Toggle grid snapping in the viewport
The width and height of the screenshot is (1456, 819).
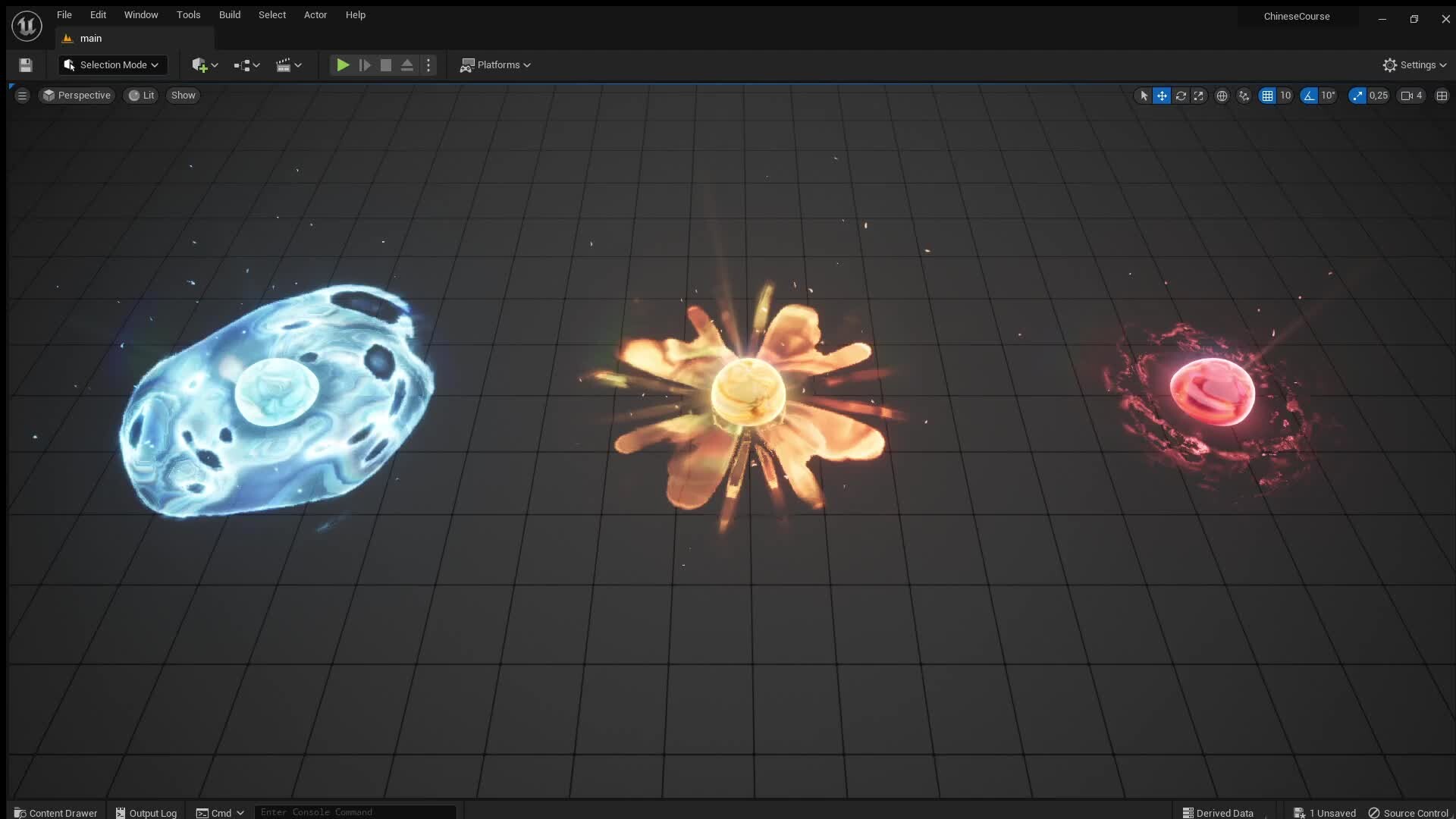(1269, 96)
